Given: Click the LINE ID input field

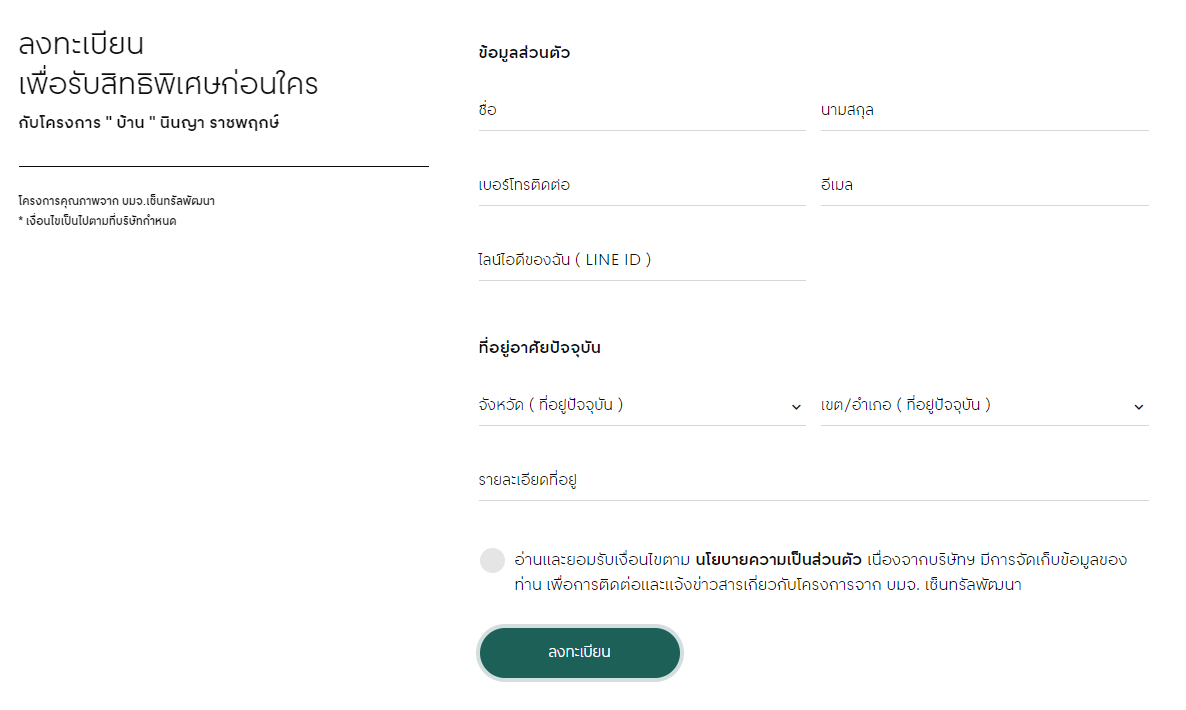Looking at the screenshot, I should click(x=641, y=260).
